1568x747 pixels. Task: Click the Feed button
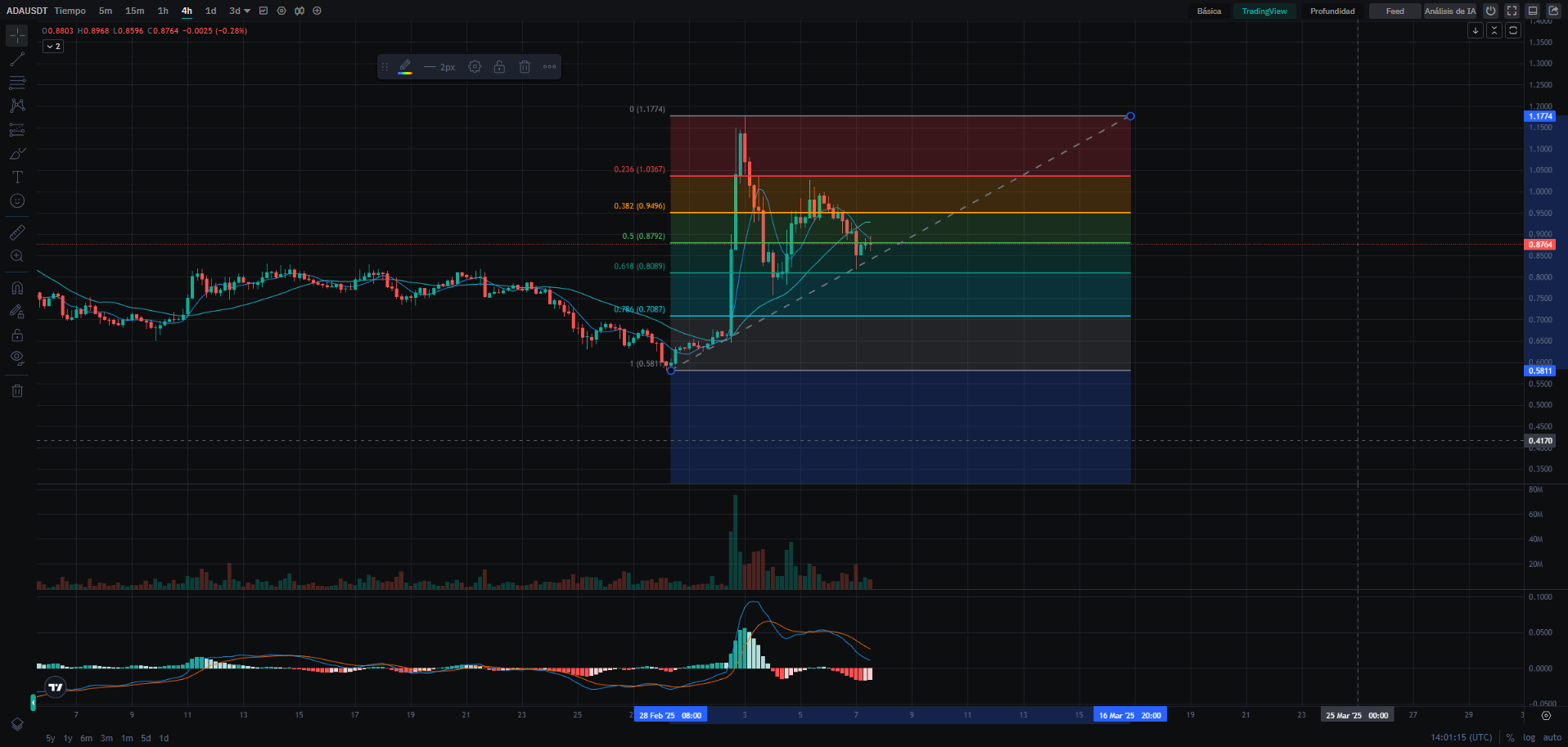tap(1395, 11)
